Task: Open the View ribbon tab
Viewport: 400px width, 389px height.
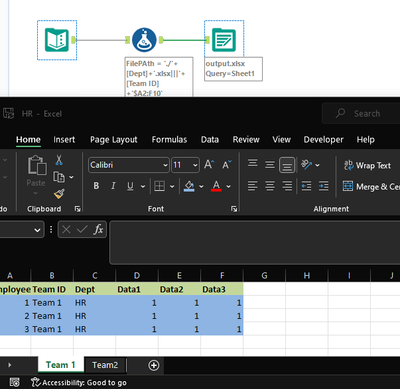Action: (x=281, y=140)
